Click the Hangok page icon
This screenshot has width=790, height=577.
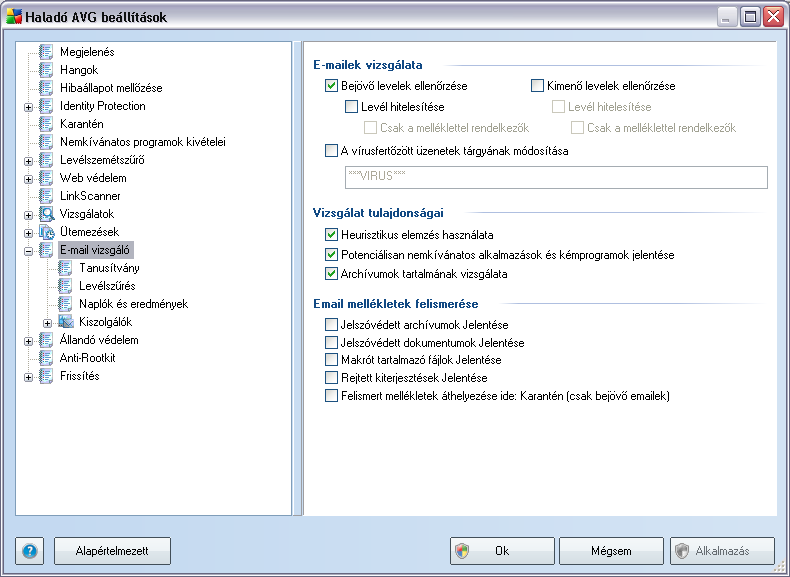(x=46, y=70)
